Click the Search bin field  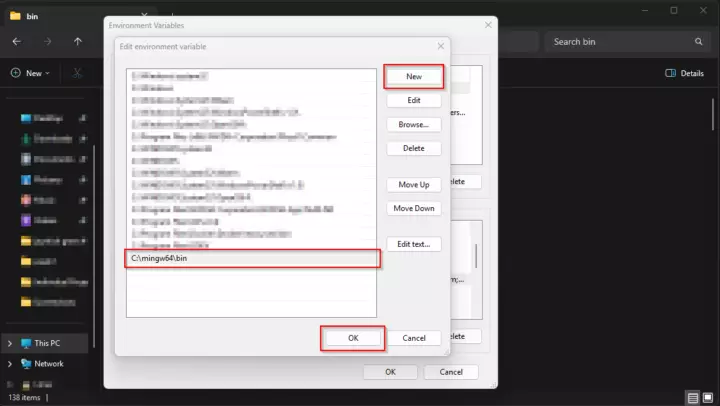[620, 42]
